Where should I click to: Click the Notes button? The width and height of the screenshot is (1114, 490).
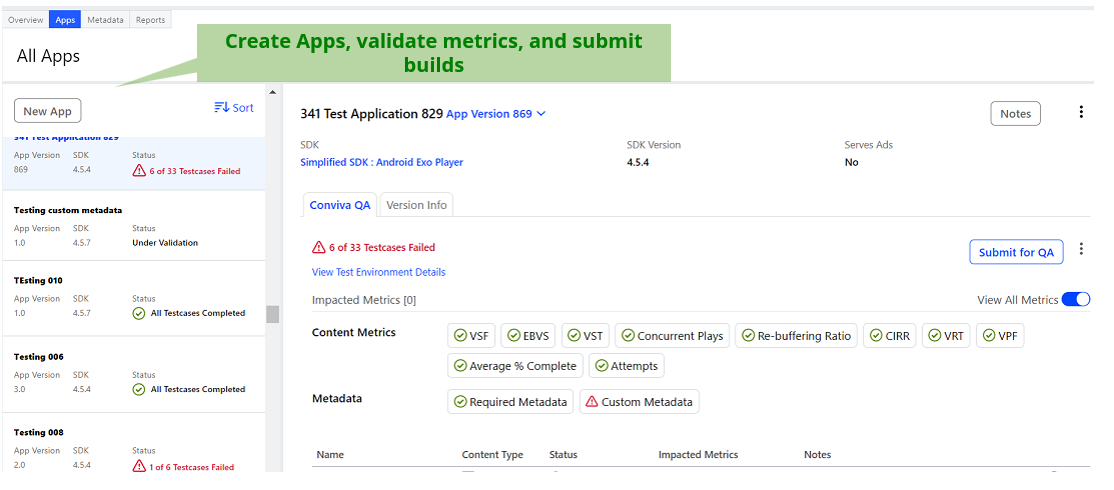click(x=1015, y=114)
